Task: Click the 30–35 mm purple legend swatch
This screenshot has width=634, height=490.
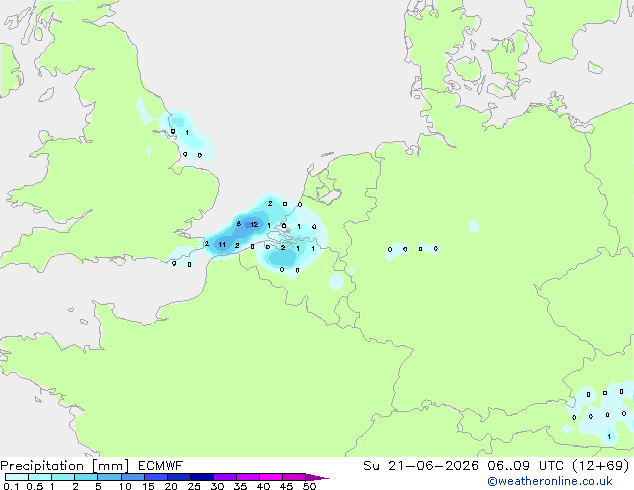Action: click(x=225, y=477)
